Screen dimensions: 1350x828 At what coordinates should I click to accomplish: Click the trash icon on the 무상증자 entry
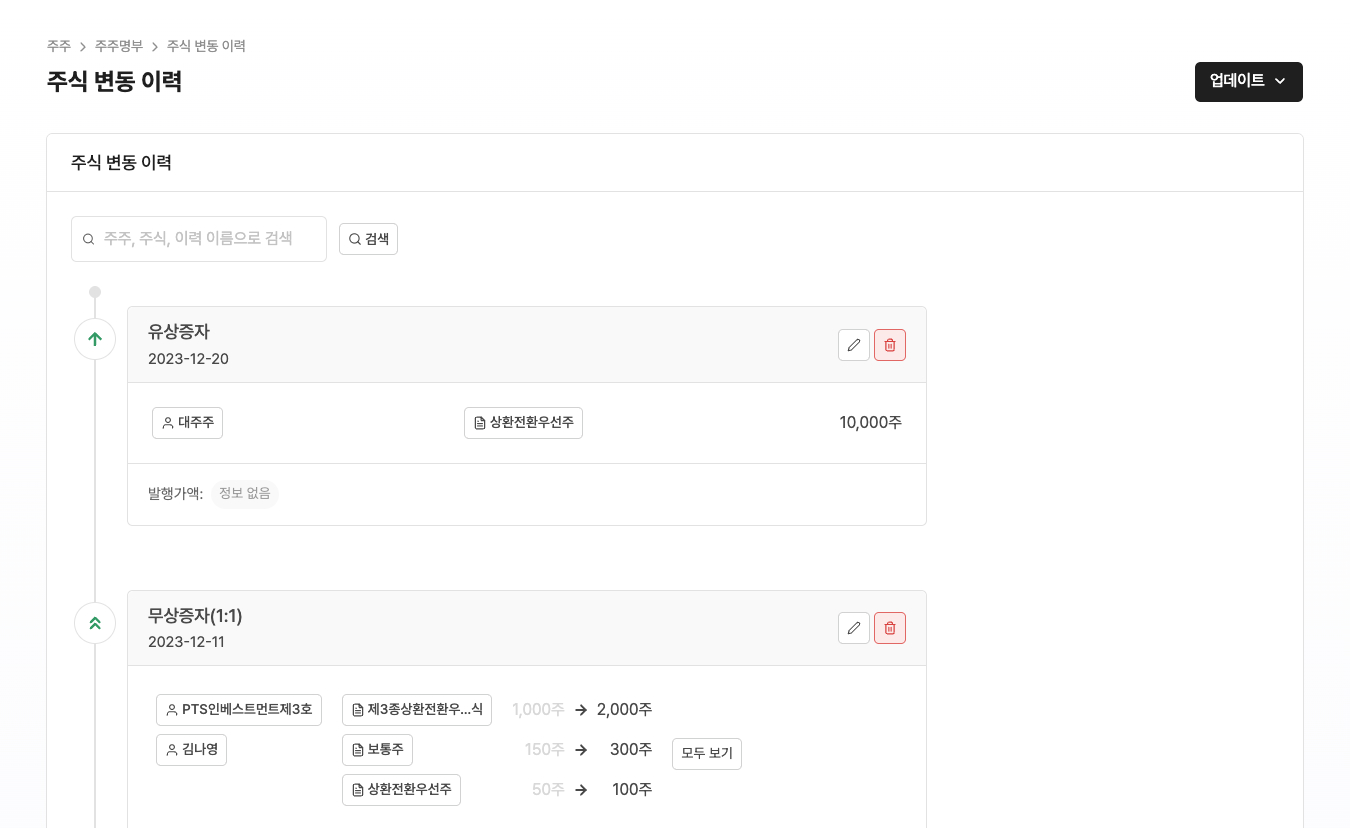tap(890, 628)
